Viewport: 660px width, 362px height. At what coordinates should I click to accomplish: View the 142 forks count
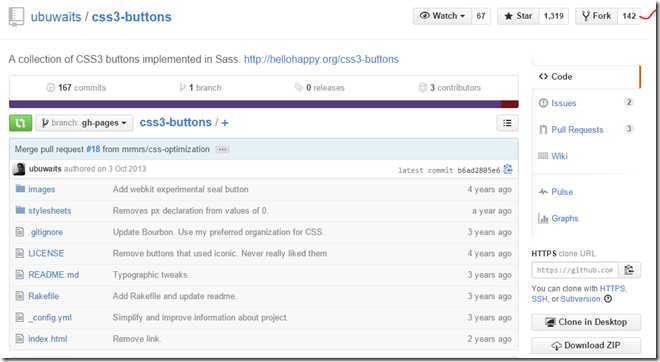tap(629, 16)
